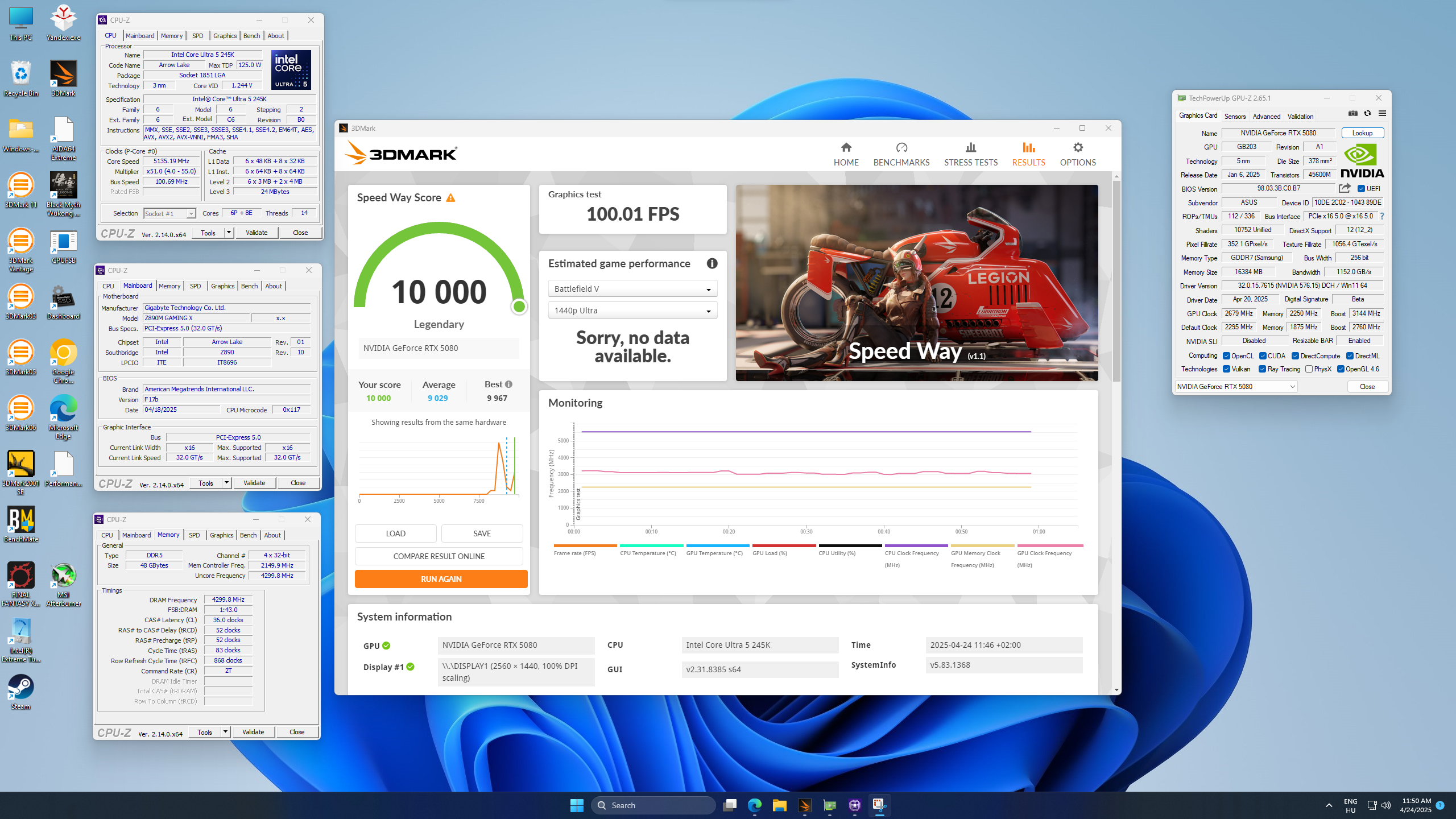Toggle OpenGL 4.6 checkbox in GPU-Z
The height and width of the screenshot is (819, 1456).
tap(1341, 369)
